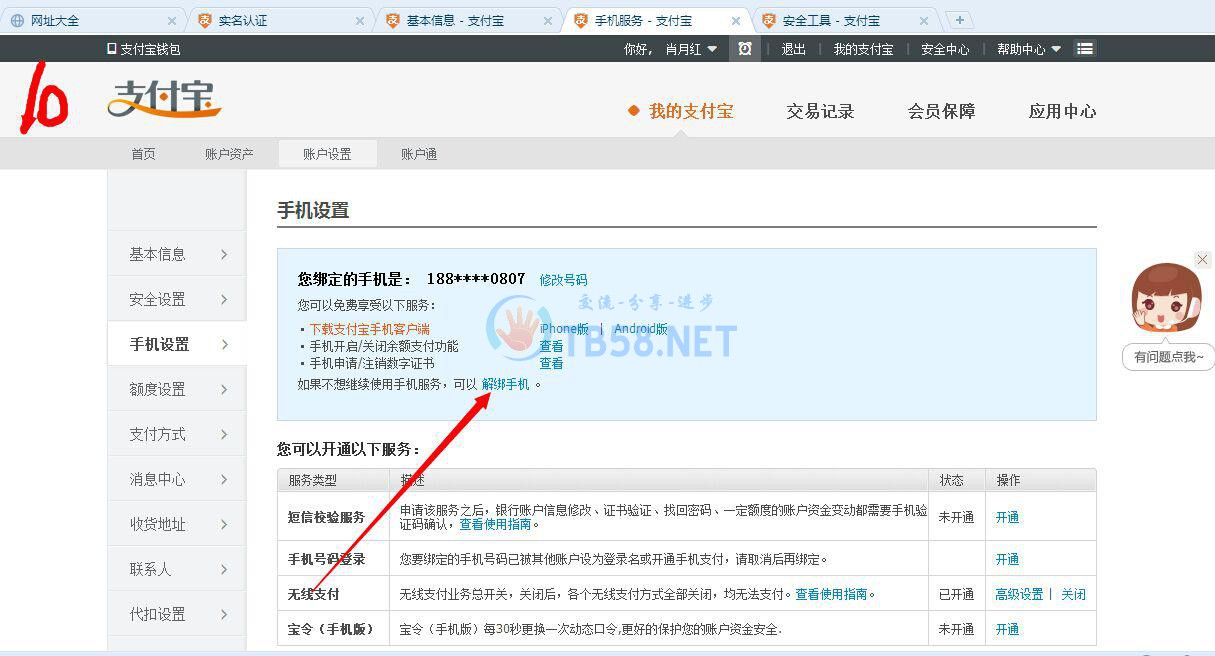The height and width of the screenshot is (656, 1215).
Task: Open 查看使用指南 in the 短信校验服务 row
Action: pyautogui.click(x=495, y=524)
